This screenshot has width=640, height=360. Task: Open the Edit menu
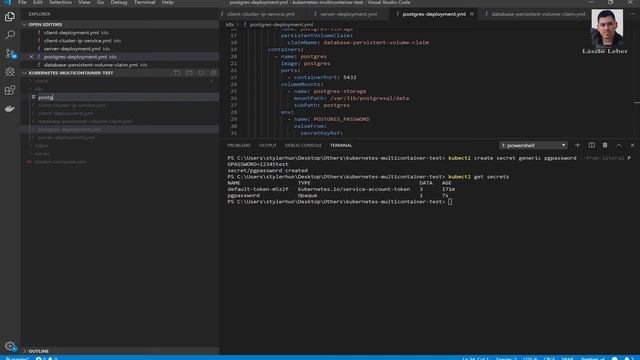(x=38, y=2)
